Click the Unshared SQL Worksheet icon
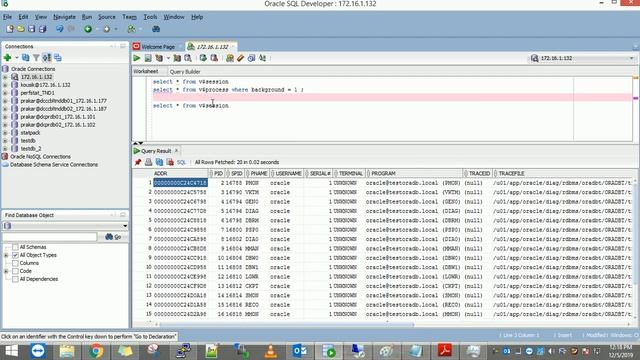Screen dimensions: 640x360 point(230,58)
